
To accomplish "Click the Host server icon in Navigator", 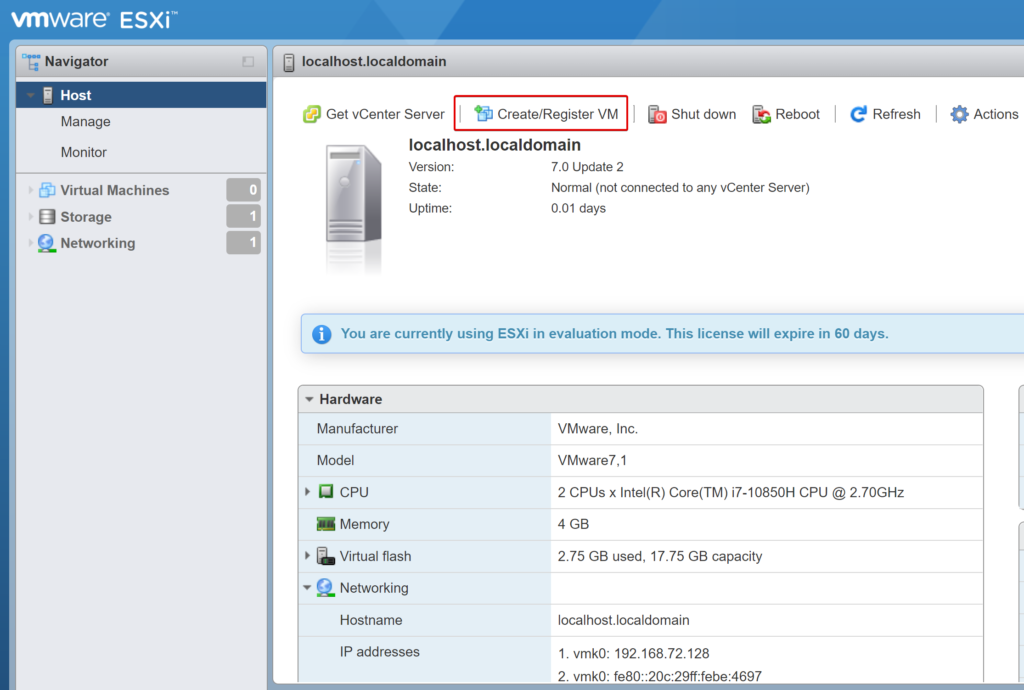I will tap(48, 95).
